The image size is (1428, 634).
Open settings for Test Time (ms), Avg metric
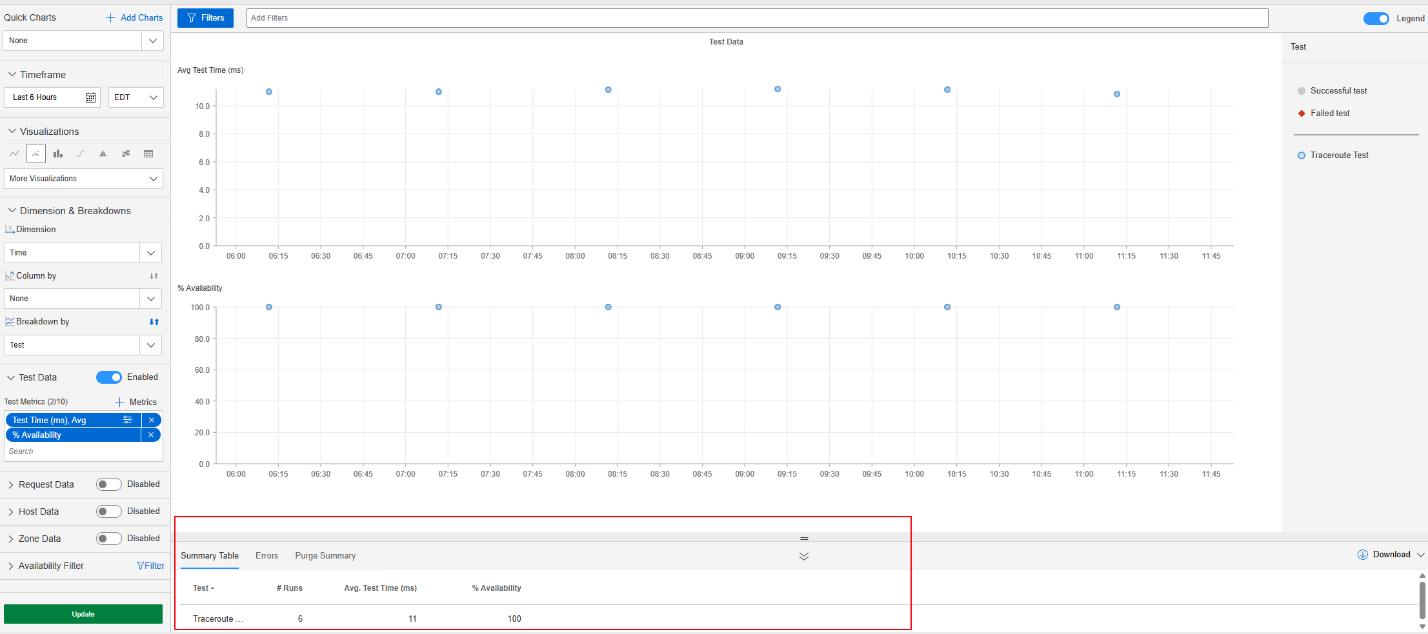pyautogui.click(x=128, y=420)
